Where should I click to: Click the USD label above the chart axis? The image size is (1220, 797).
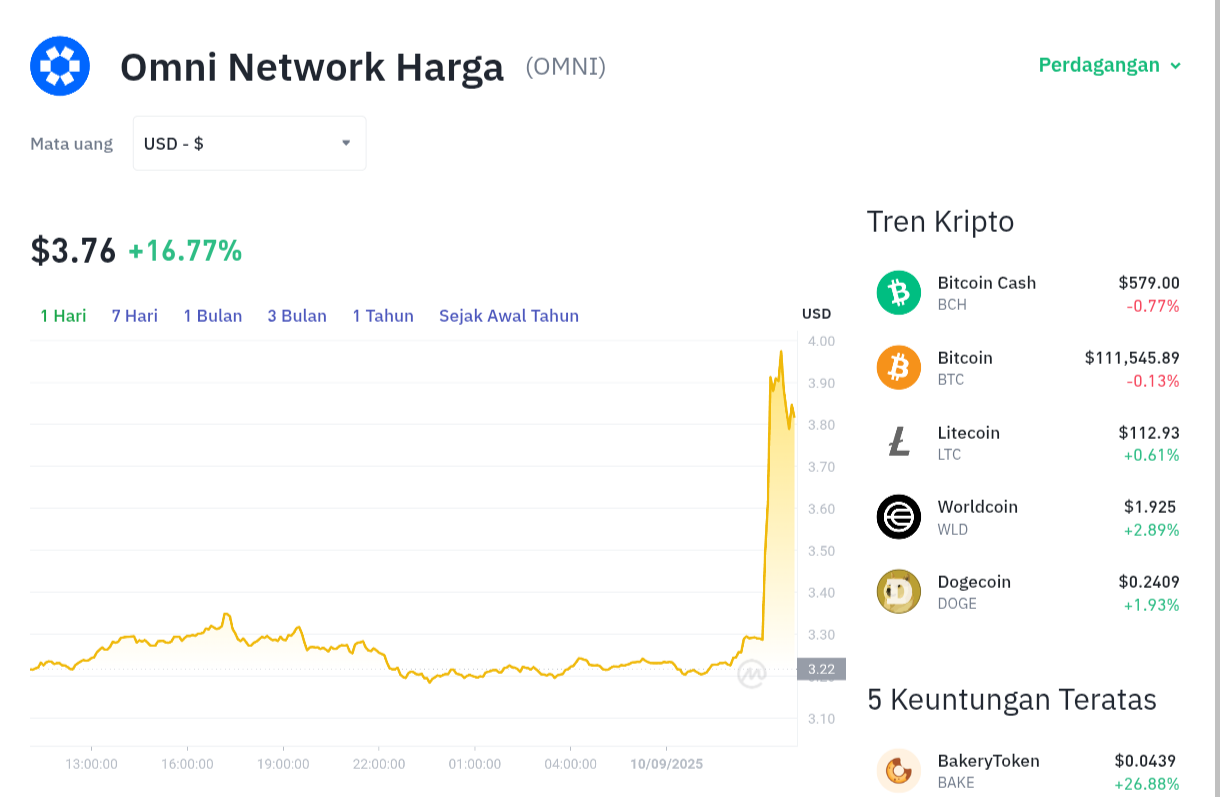click(816, 314)
